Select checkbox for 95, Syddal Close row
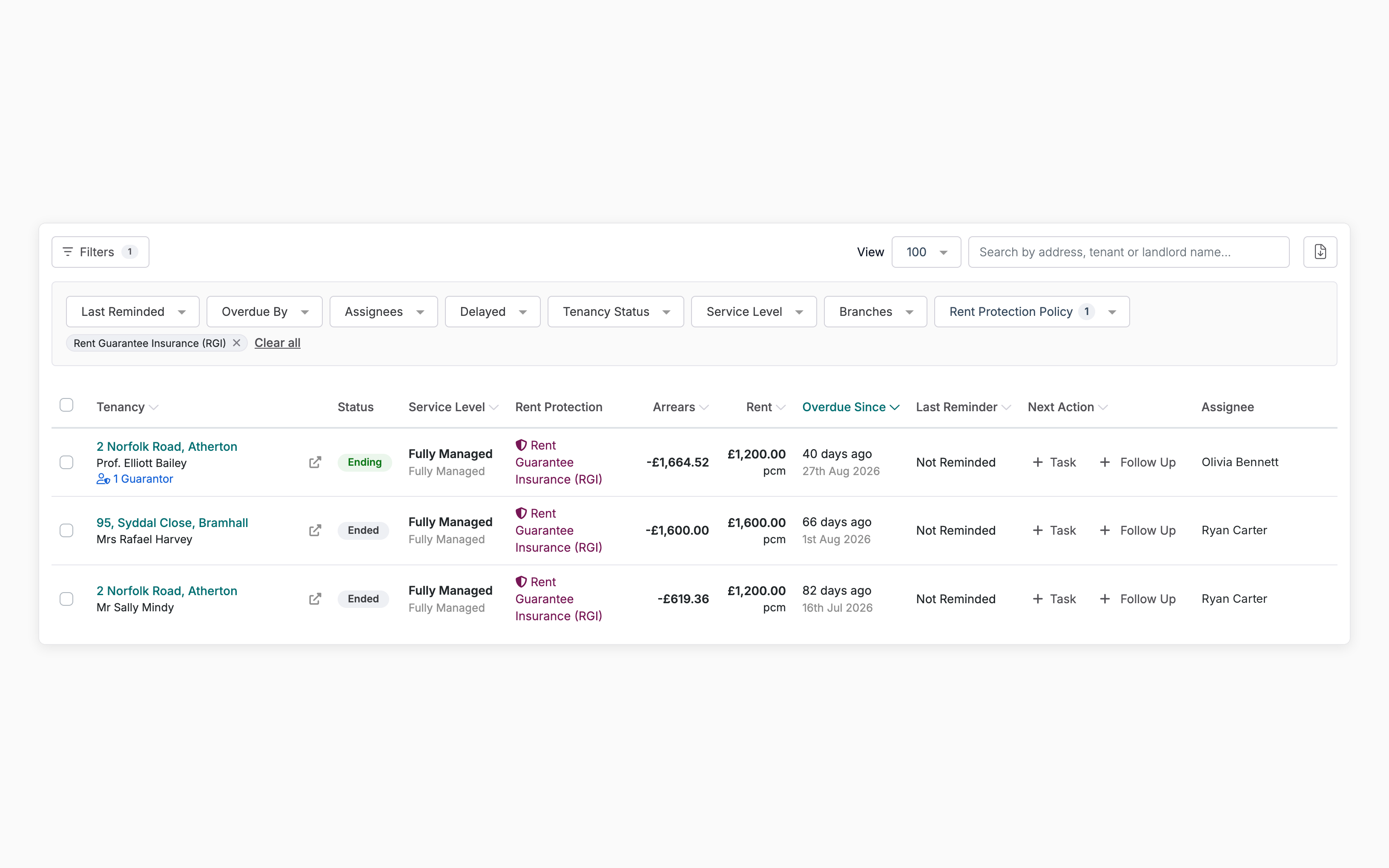The width and height of the screenshot is (1389, 868). point(66,530)
